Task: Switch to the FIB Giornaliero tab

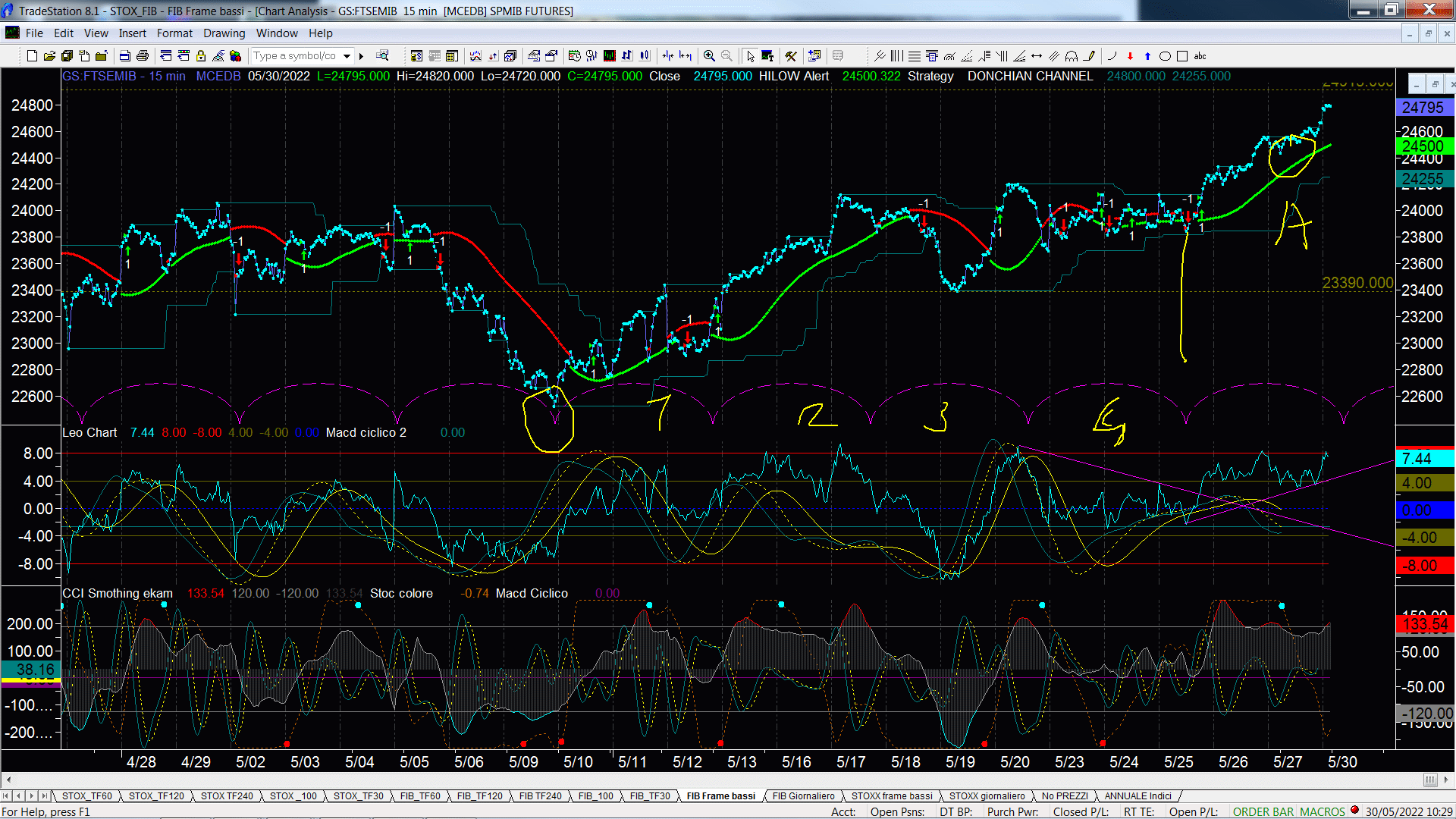Action: pyautogui.click(x=803, y=796)
